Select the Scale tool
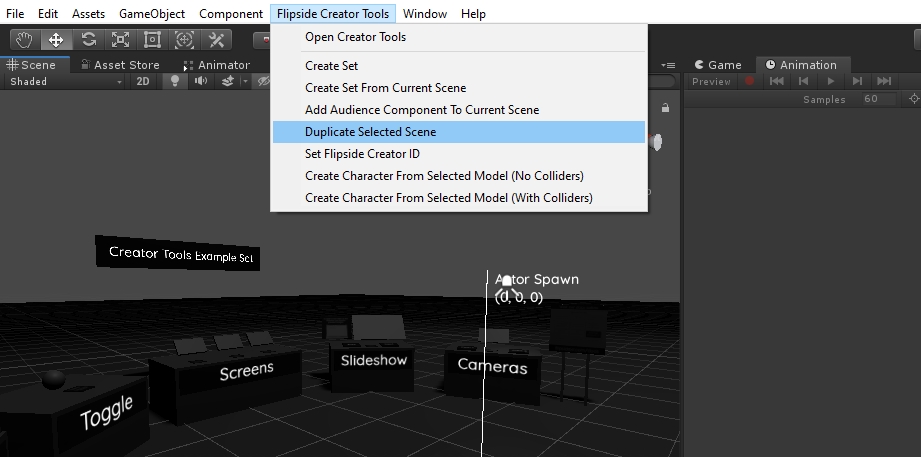Viewport: 921px width, 457px height. pos(120,40)
